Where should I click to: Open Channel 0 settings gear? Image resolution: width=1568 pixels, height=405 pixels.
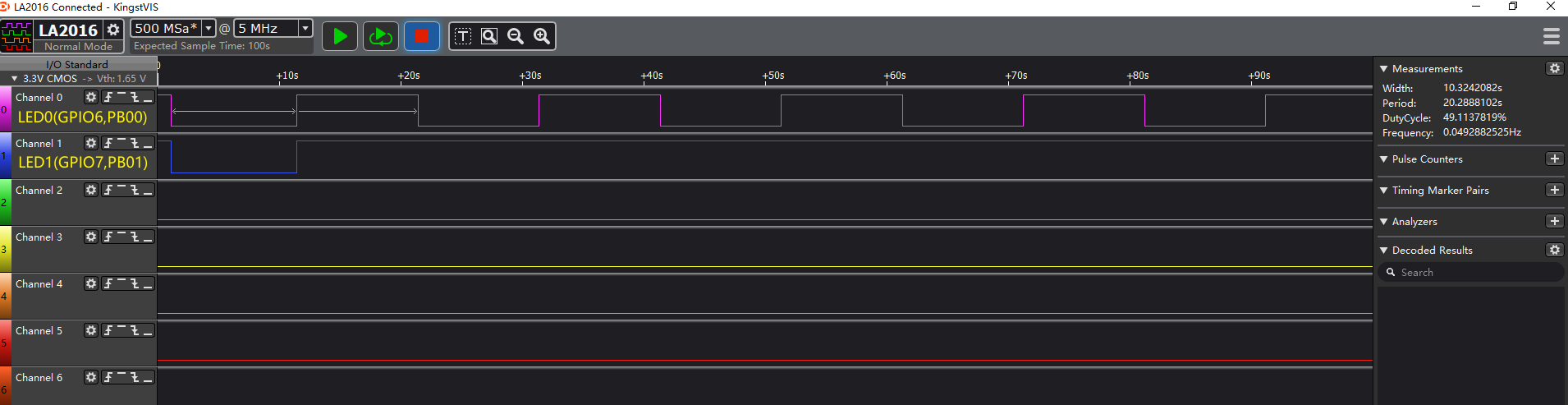click(x=91, y=97)
